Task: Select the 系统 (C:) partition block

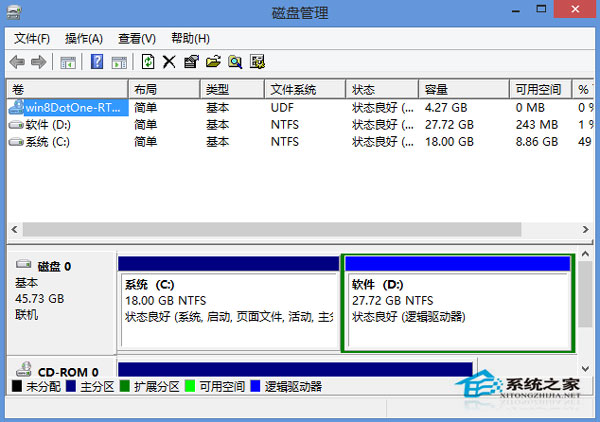Action: (229, 303)
